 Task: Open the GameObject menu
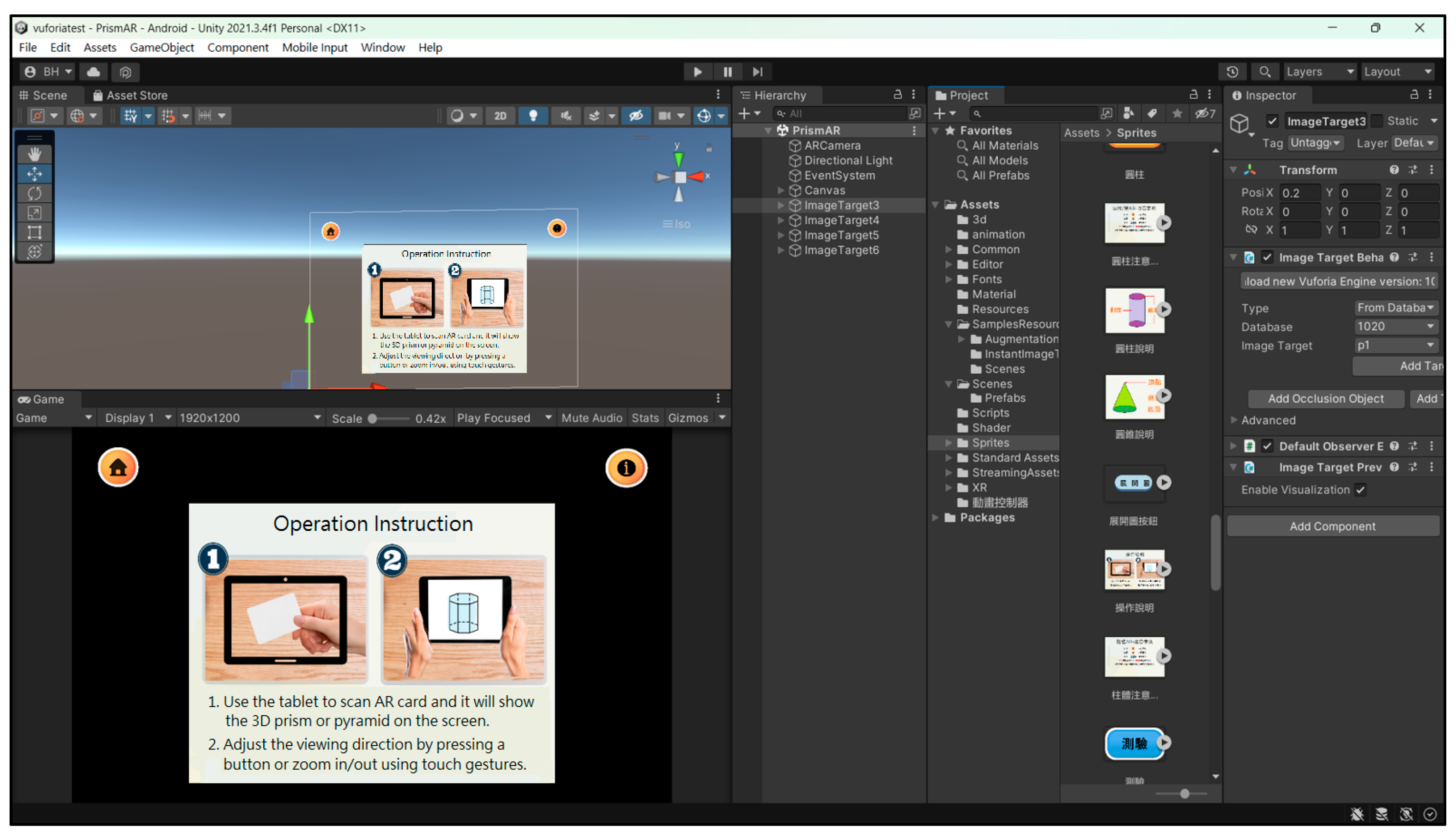[x=162, y=47]
